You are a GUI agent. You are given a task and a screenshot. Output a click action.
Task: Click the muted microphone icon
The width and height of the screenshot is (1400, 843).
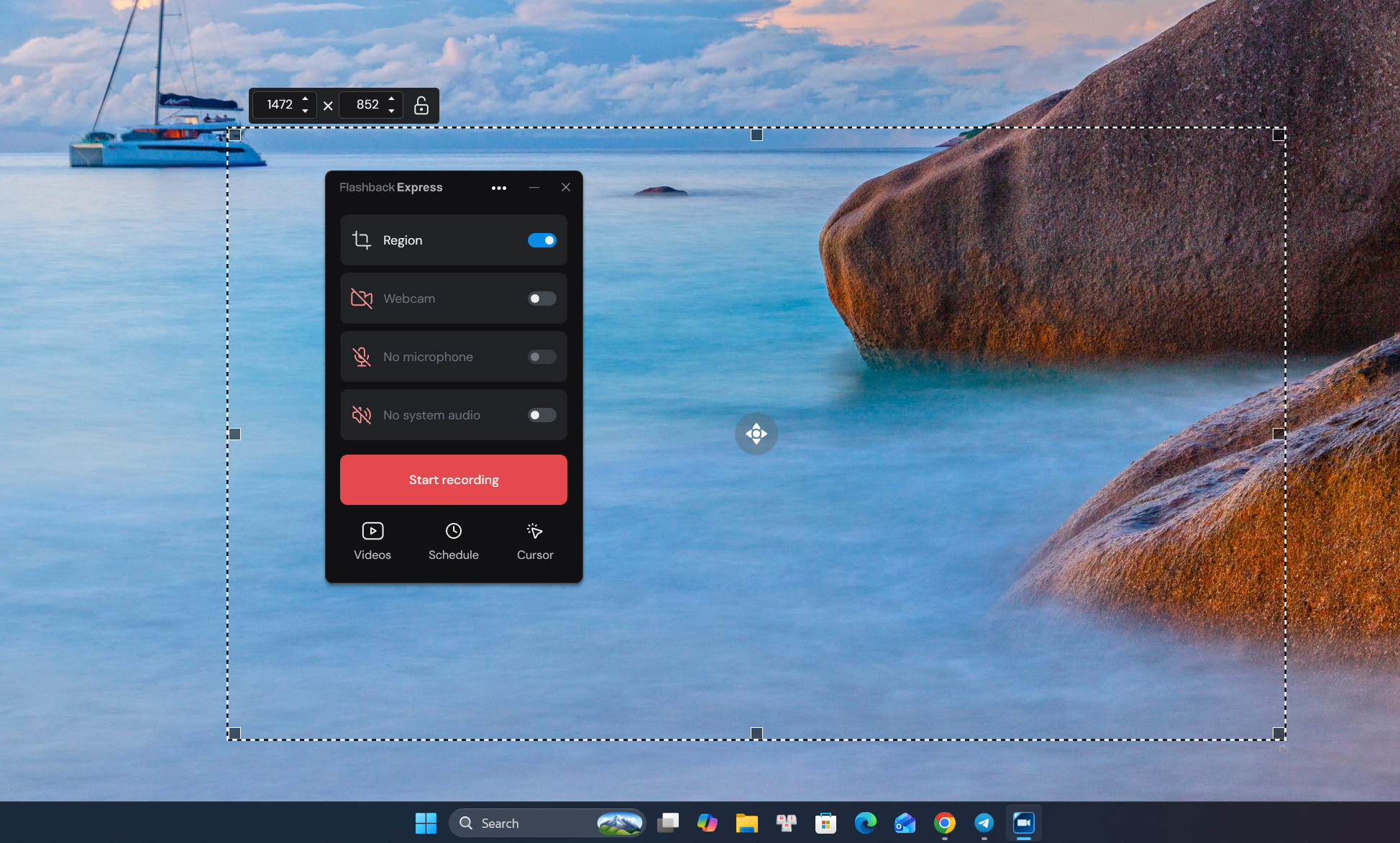click(x=362, y=357)
